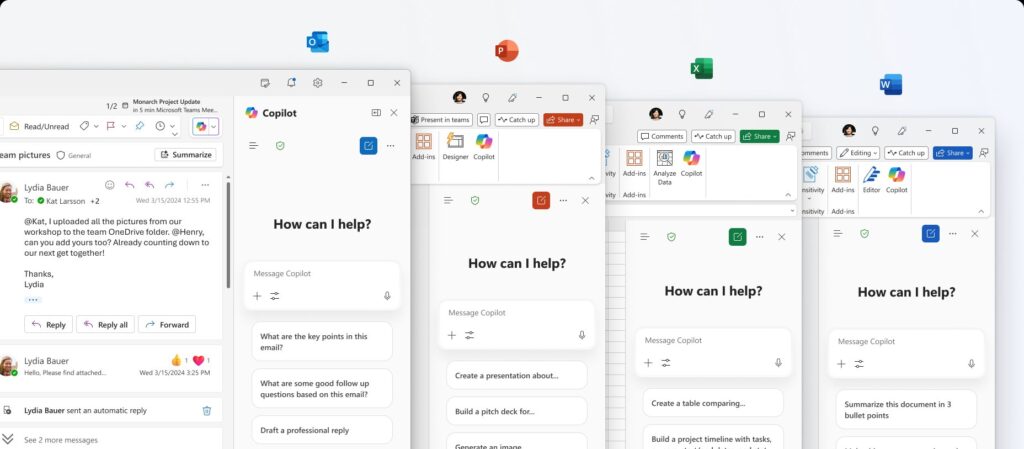1024x449 pixels.
Task: Open Outlook settings gear
Action: pyautogui.click(x=317, y=83)
